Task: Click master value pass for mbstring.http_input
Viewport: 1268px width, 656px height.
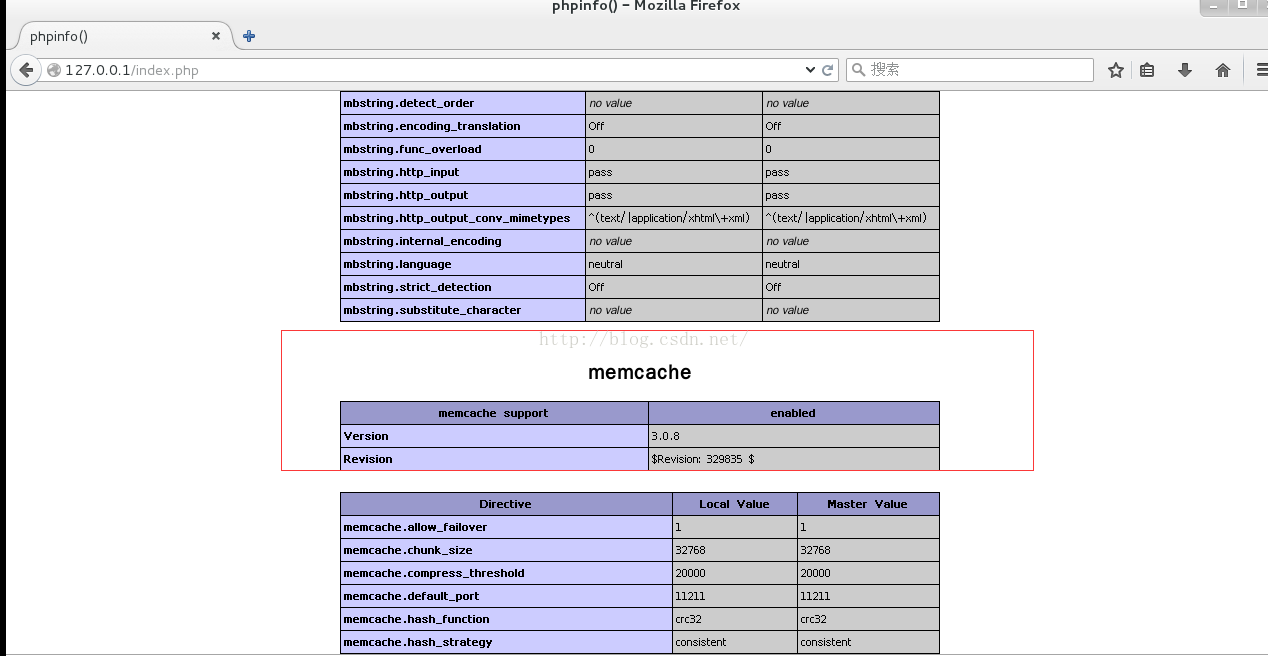Action: pyautogui.click(x=777, y=172)
